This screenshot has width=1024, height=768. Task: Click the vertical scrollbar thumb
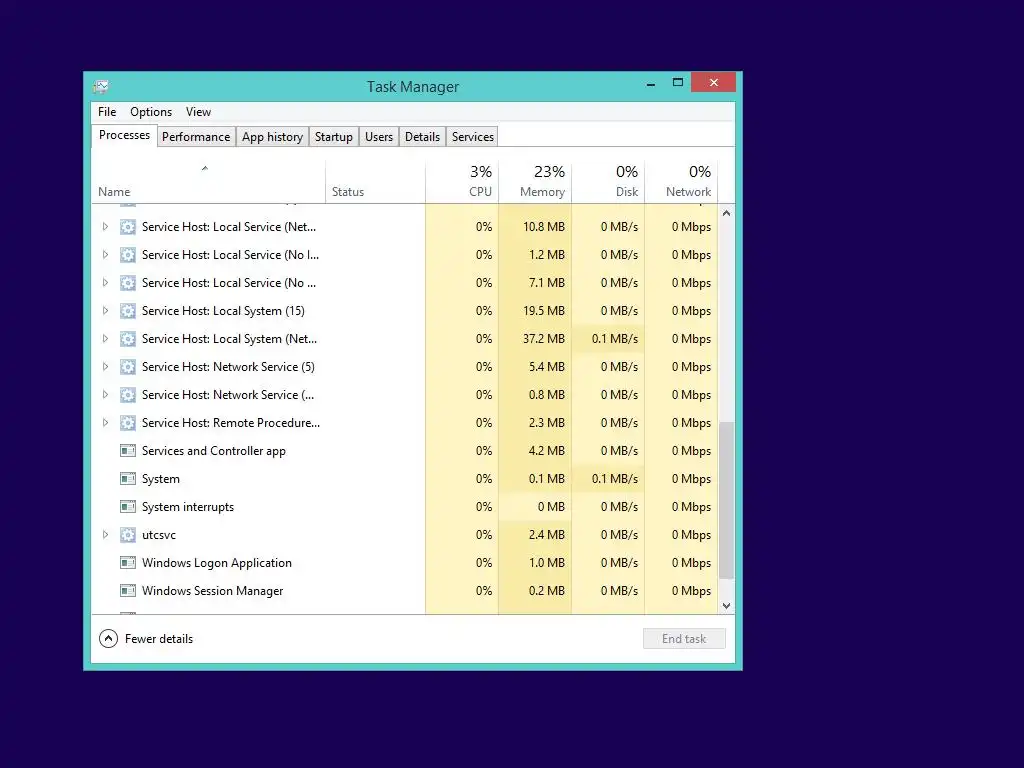[x=726, y=500]
